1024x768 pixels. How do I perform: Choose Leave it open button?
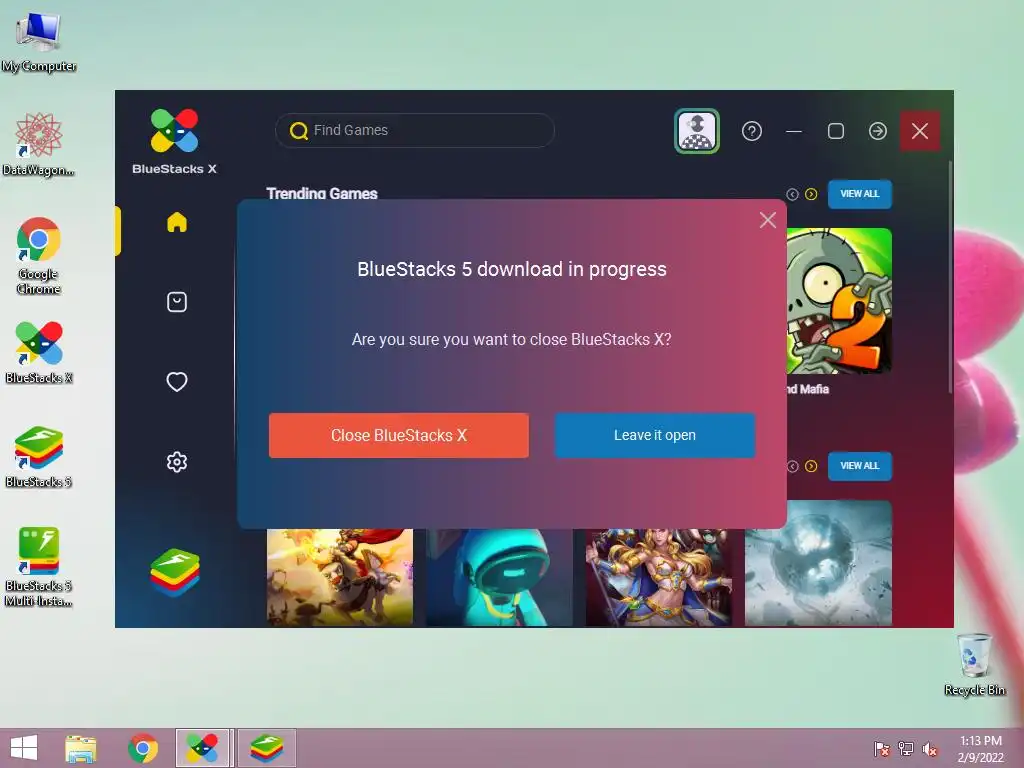(x=655, y=435)
